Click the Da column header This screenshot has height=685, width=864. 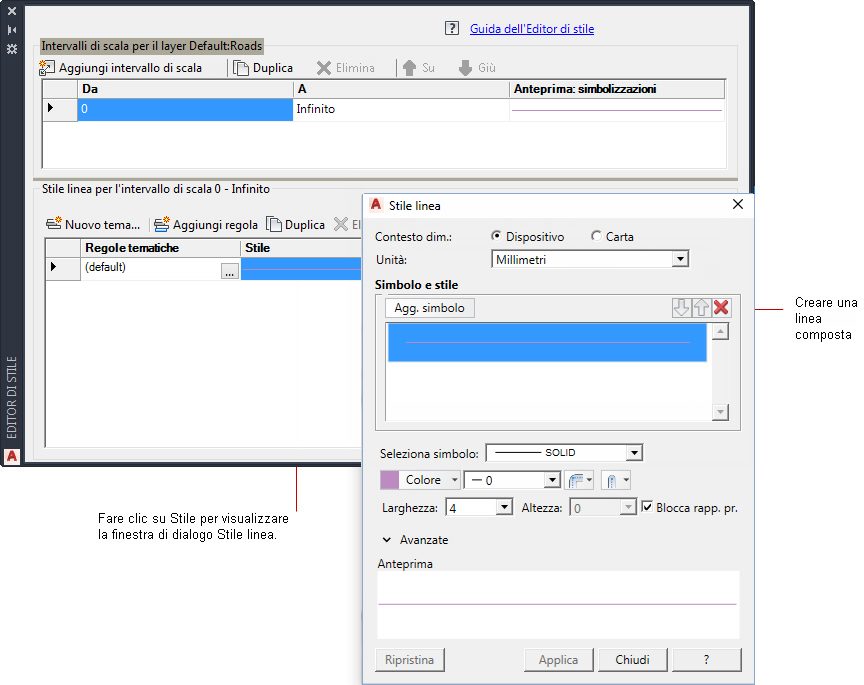tap(185, 89)
